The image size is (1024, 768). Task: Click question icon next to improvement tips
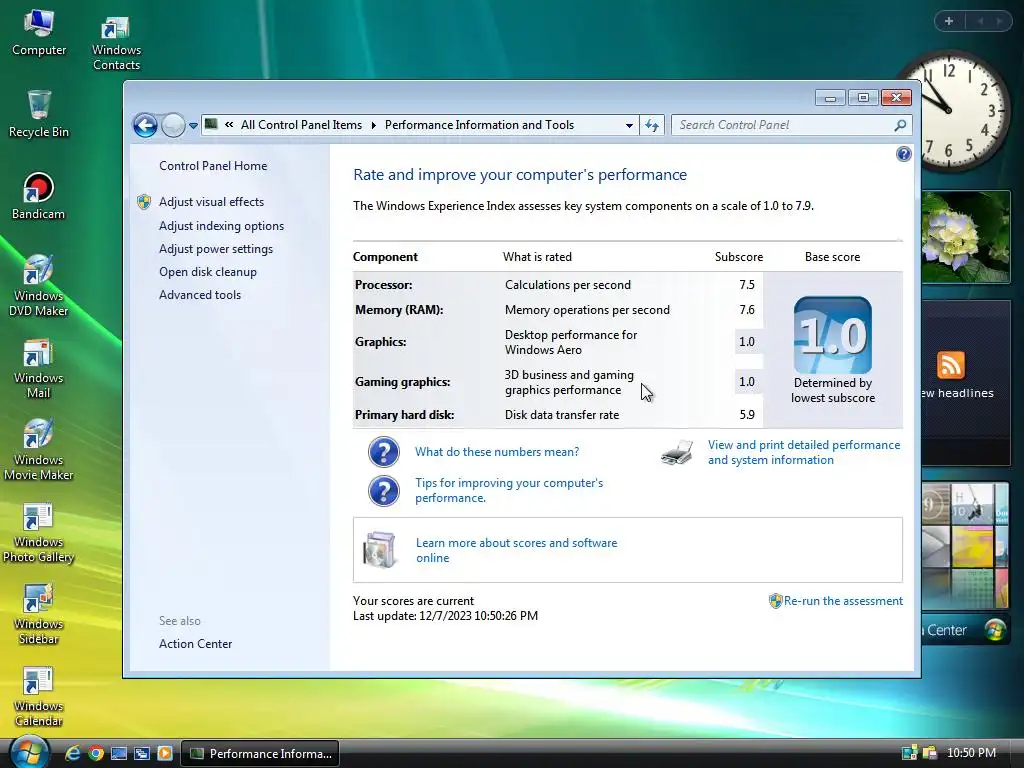pos(384,491)
